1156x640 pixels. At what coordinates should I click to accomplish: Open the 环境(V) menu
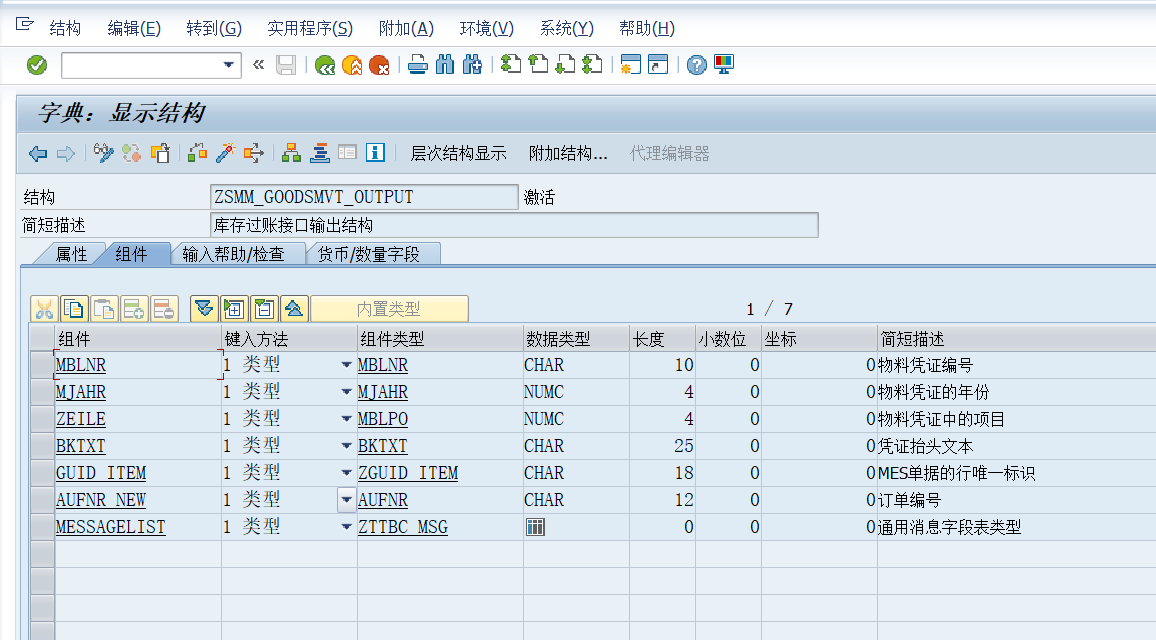[x=487, y=28]
